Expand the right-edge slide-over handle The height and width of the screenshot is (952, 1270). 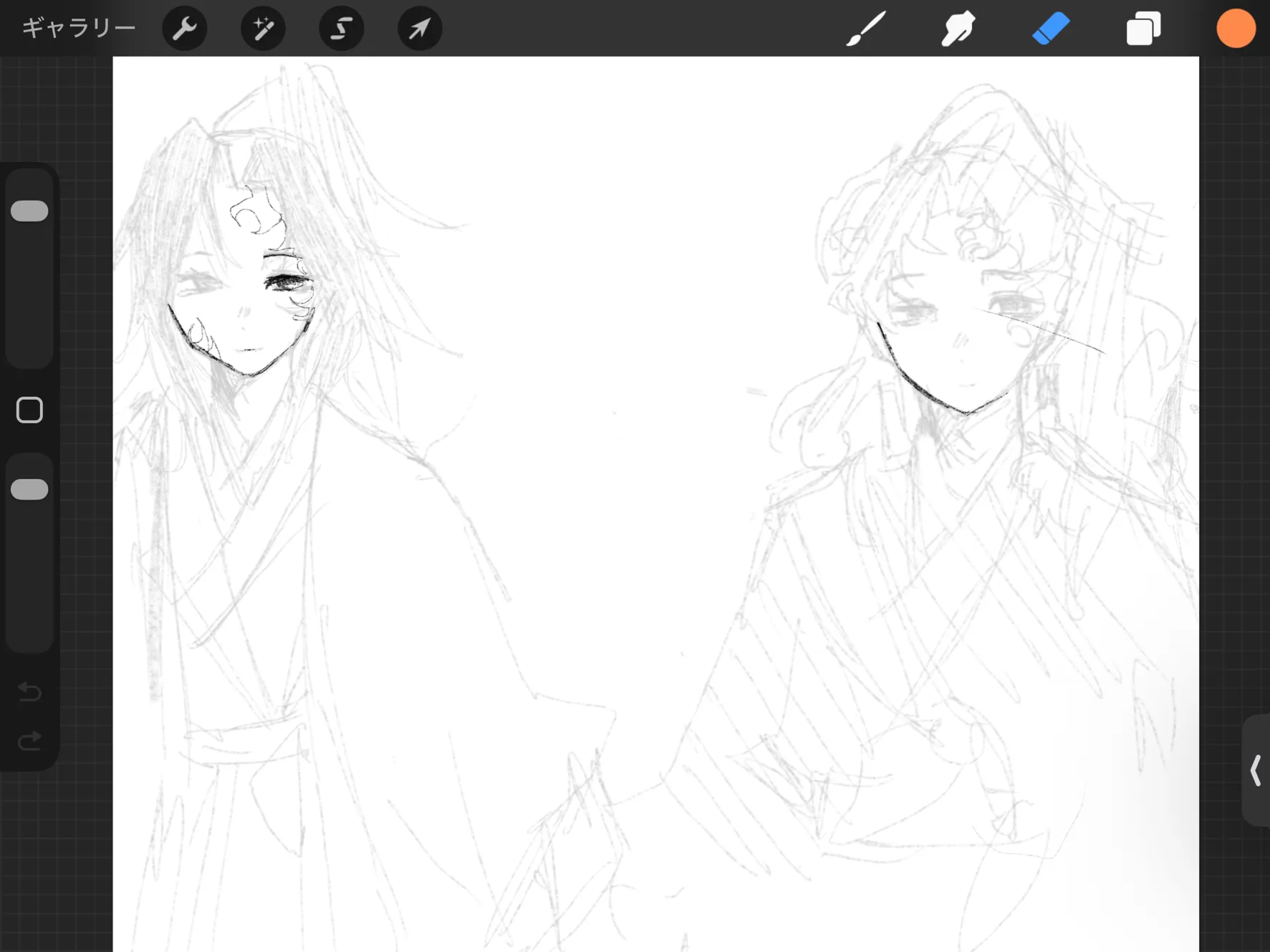pyautogui.click(x=1256, y=771)
